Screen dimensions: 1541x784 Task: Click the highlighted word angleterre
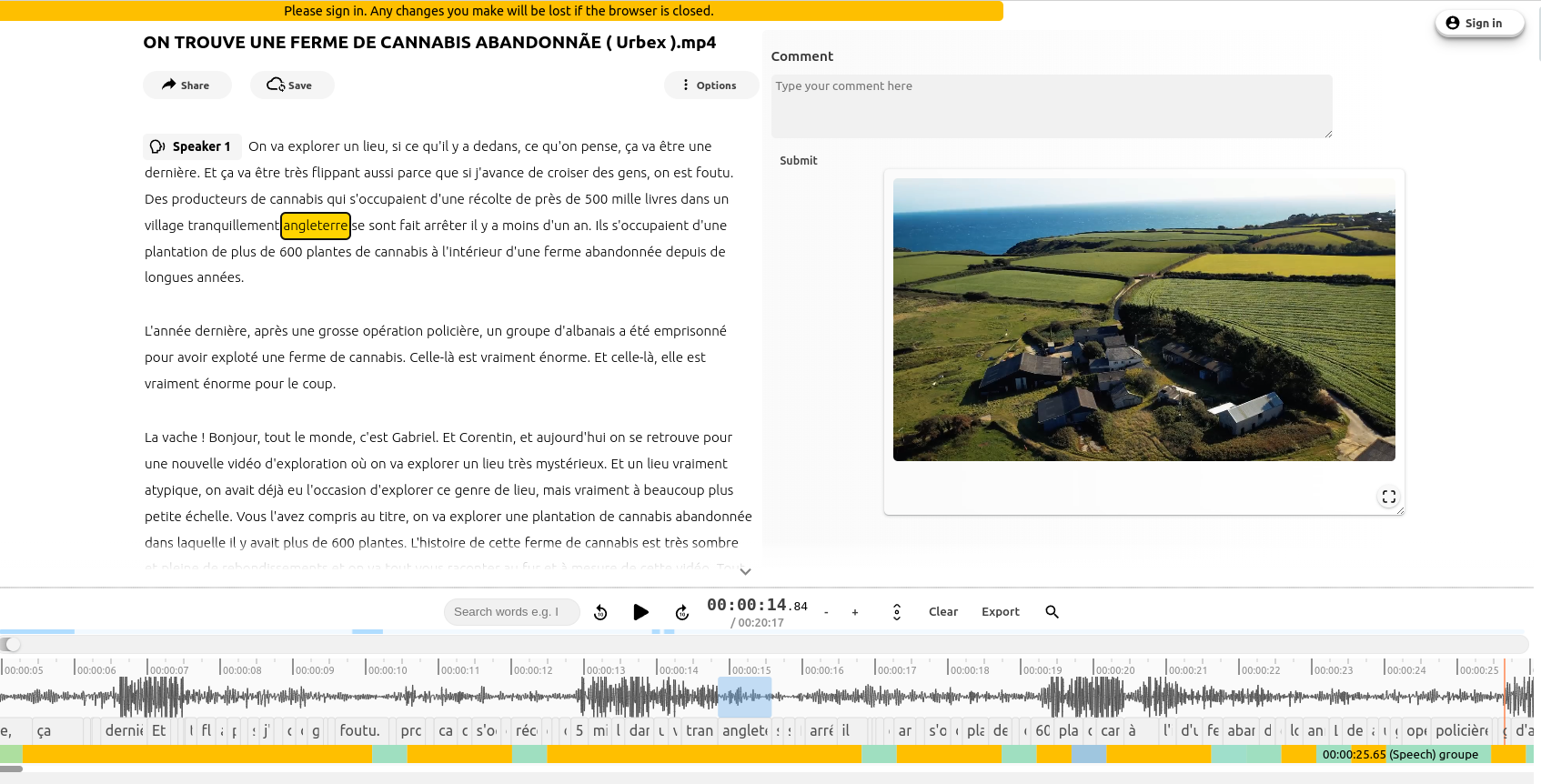click(316, 226)
